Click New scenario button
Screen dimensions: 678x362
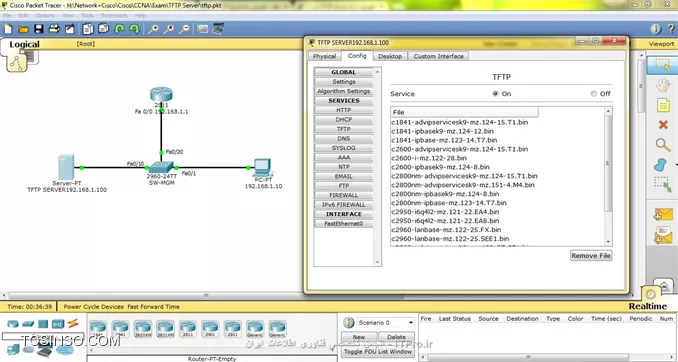(x=358, y=337)
